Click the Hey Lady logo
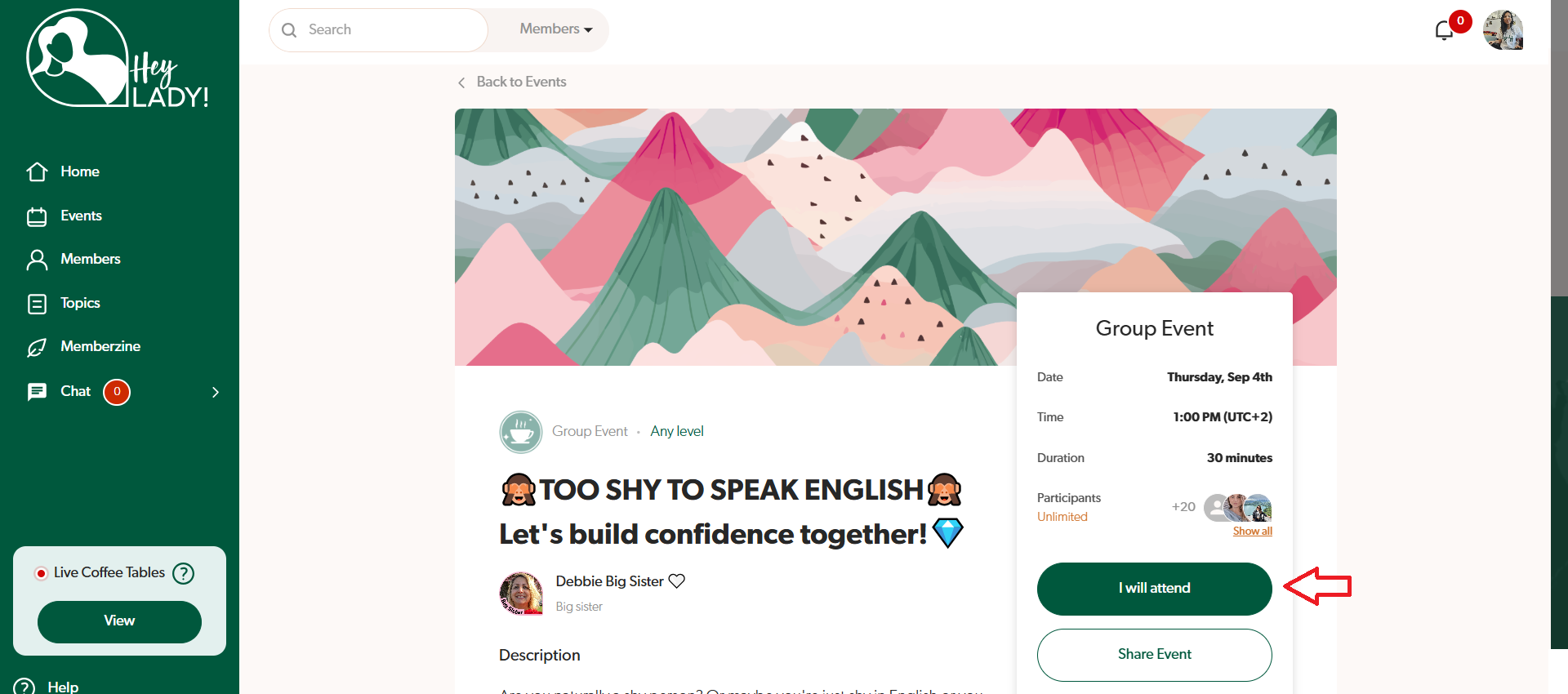 tap(118, 59)
